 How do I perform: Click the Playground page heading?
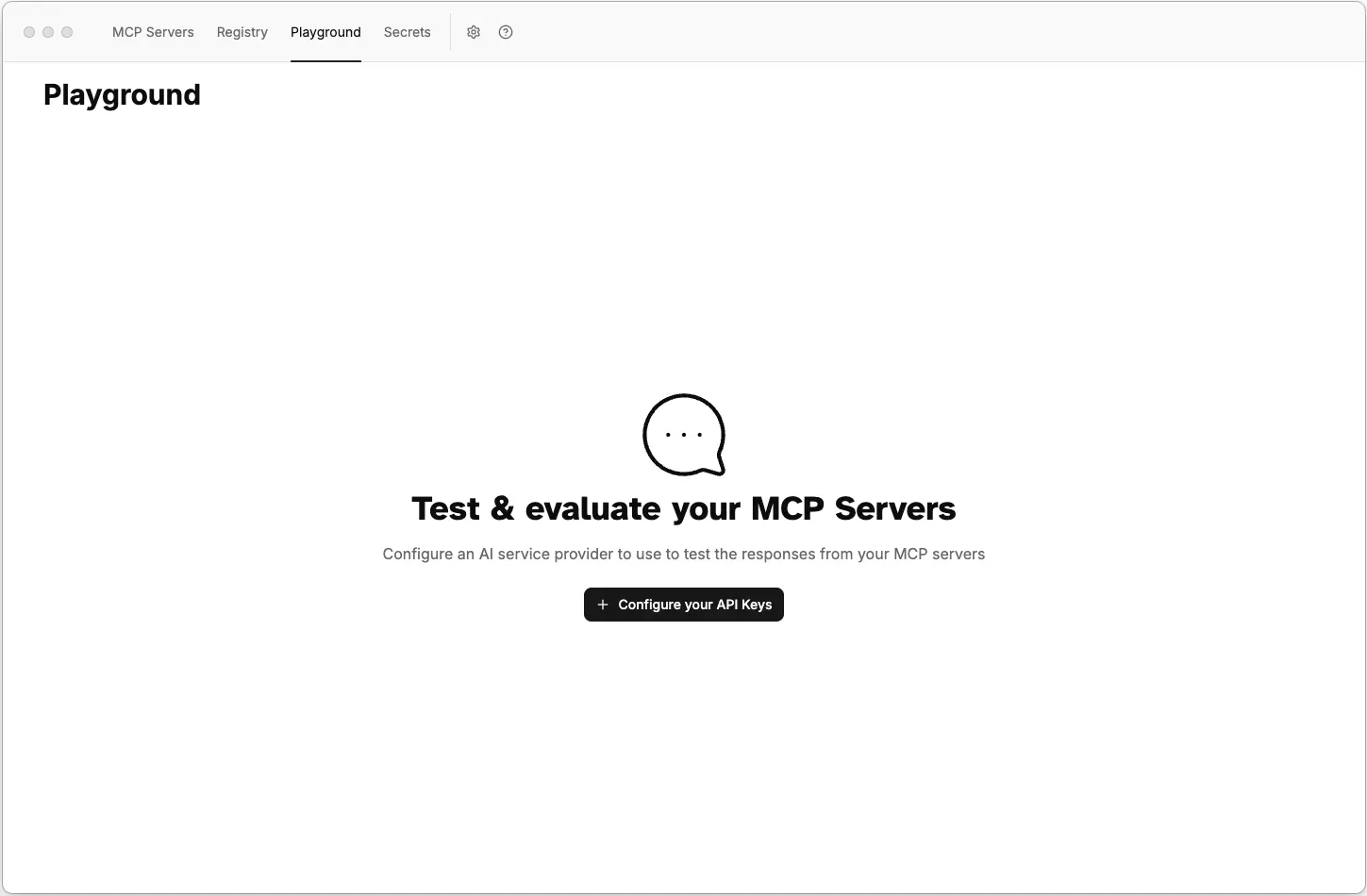coord(122,94)
